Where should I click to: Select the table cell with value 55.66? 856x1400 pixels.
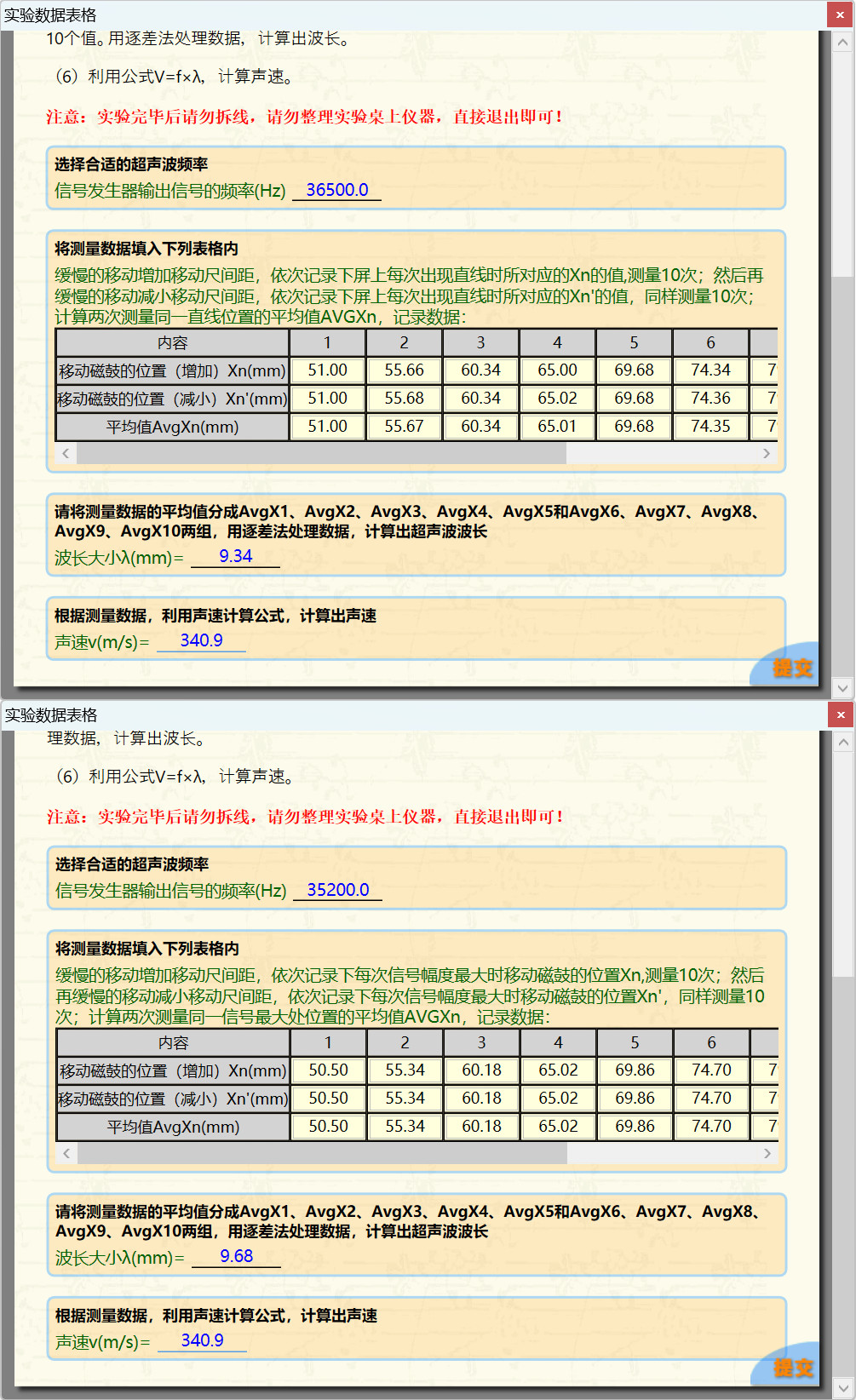404,370
